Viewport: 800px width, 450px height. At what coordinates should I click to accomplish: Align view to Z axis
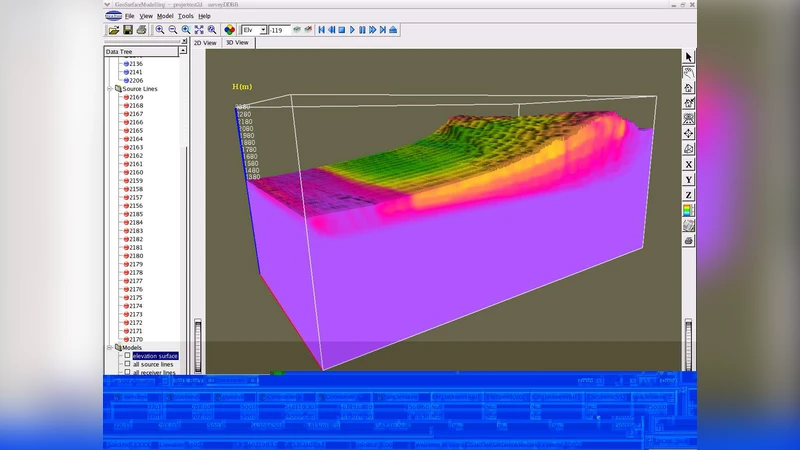[689, 194]
